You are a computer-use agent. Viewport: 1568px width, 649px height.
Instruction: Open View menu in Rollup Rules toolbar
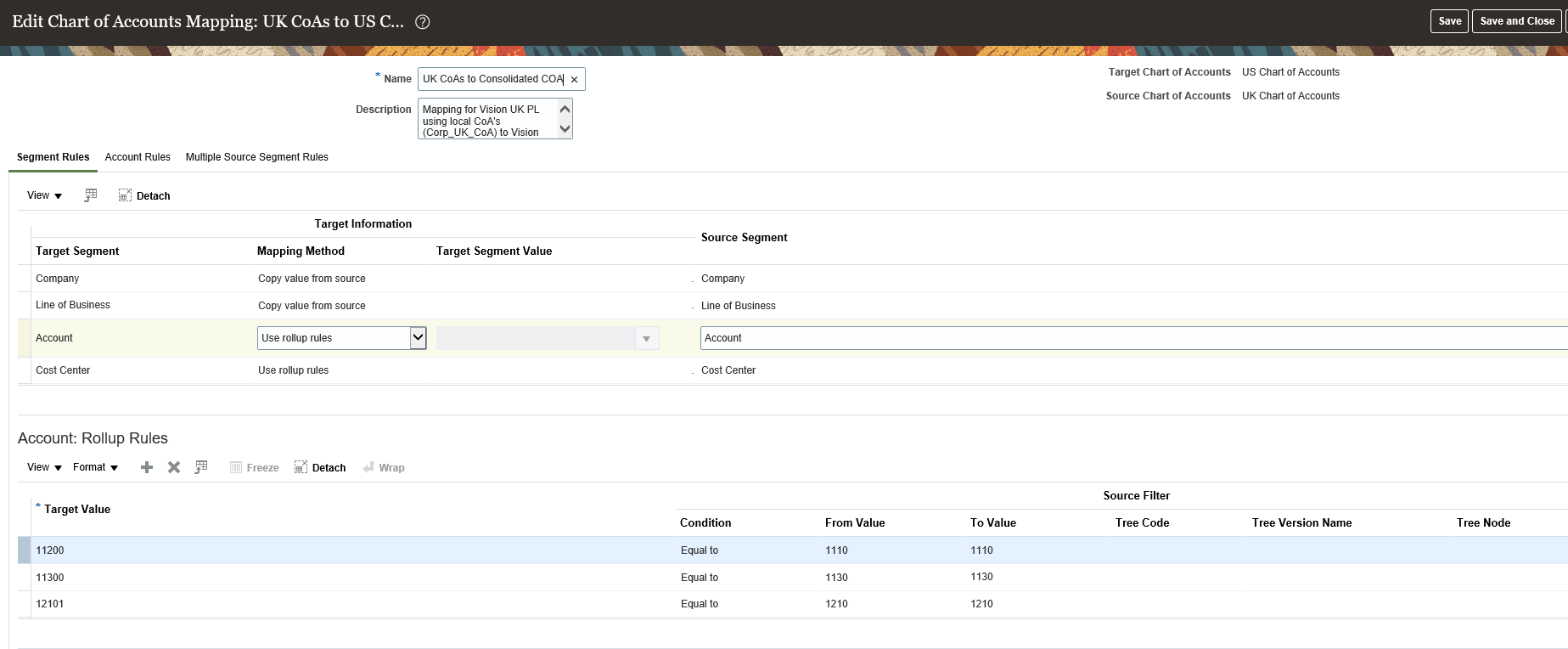[44, 467]
